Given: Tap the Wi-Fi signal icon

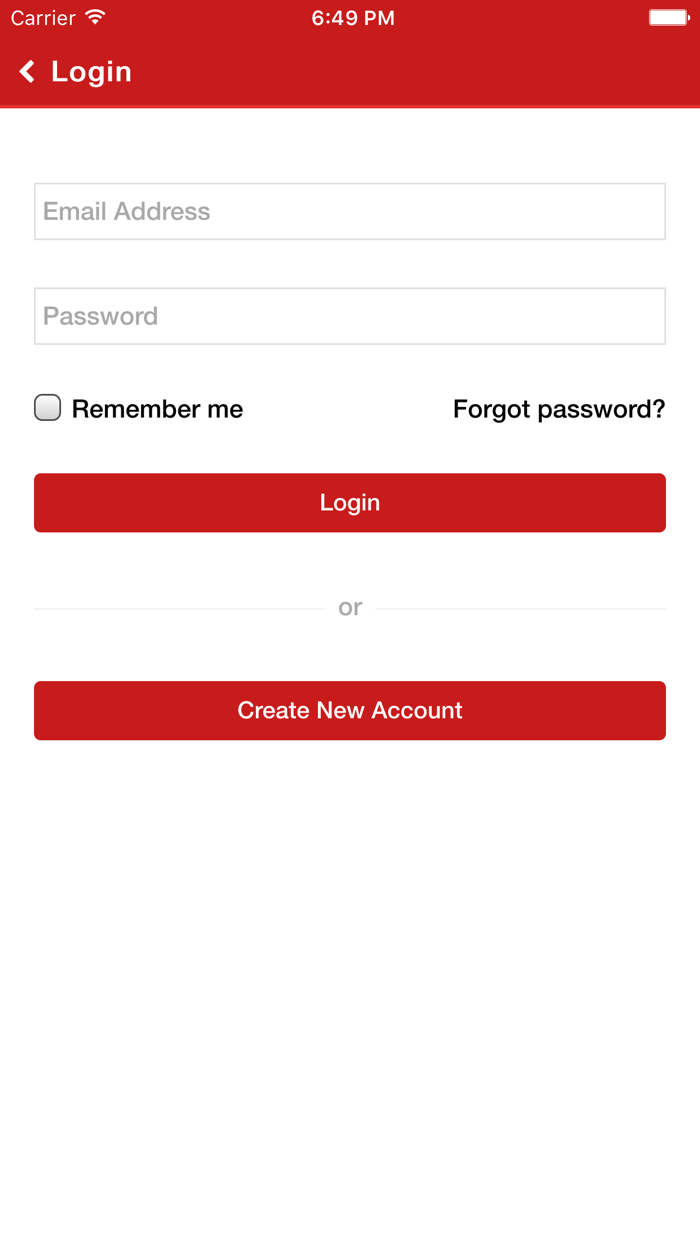Looking at the screenshot, I should pyautogui.click(x=95, y=16).
